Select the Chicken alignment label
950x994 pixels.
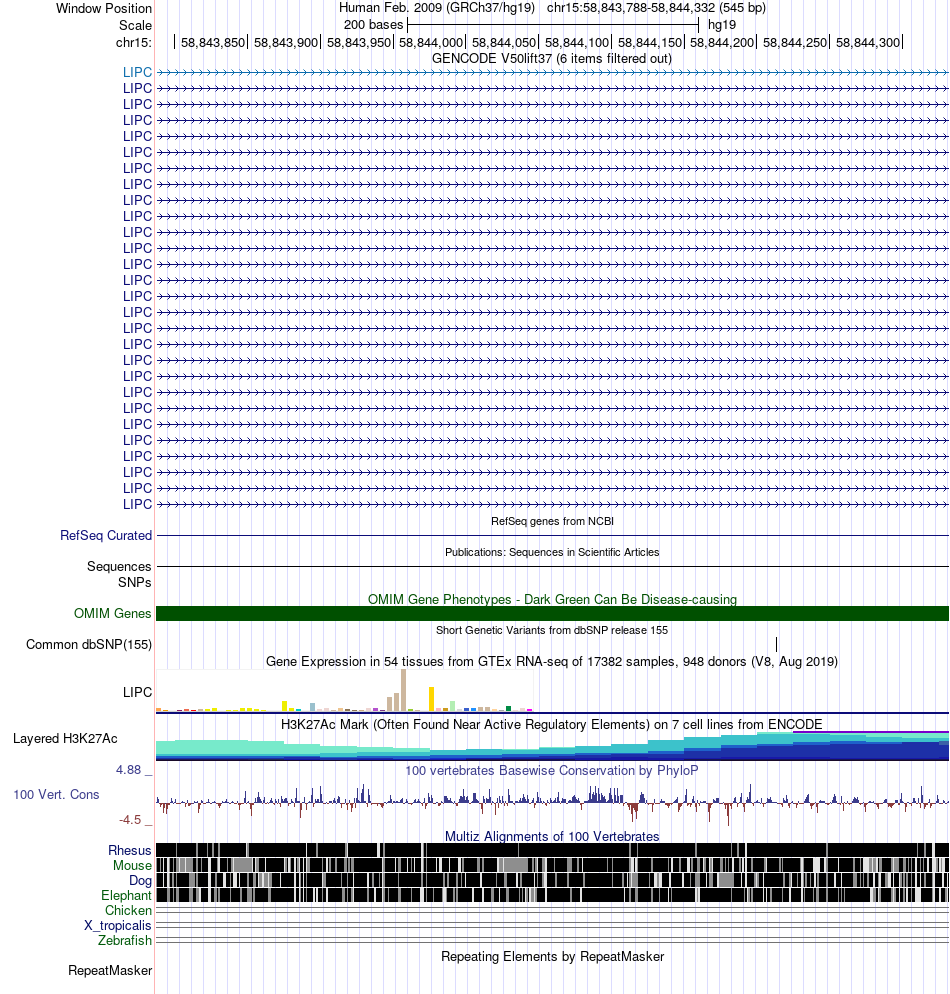tap(129, 910)
